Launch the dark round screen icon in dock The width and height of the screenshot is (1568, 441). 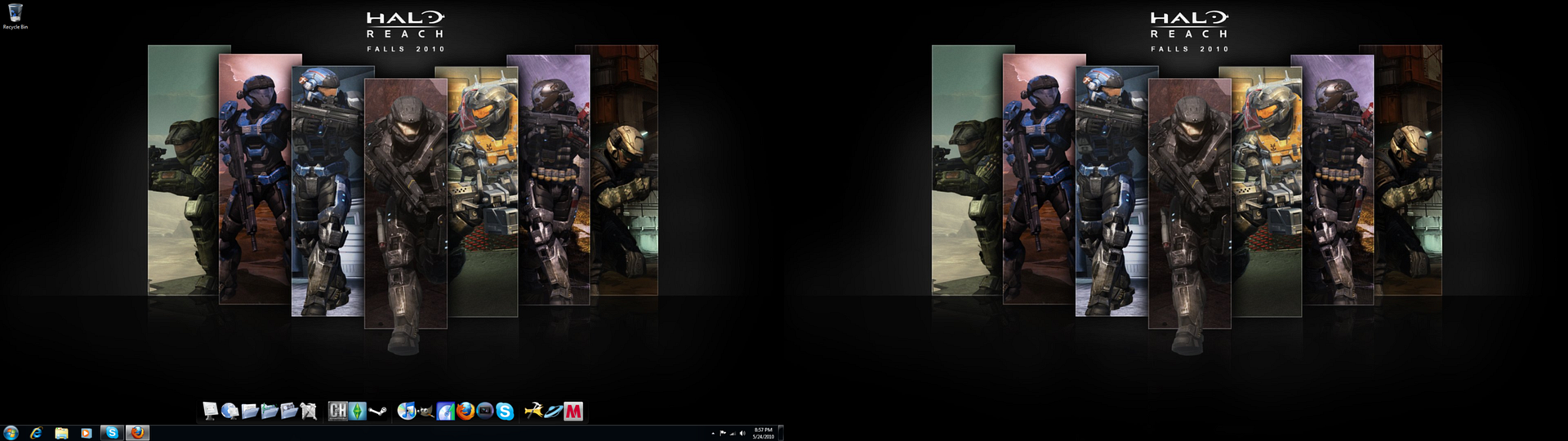click(485, 411)
